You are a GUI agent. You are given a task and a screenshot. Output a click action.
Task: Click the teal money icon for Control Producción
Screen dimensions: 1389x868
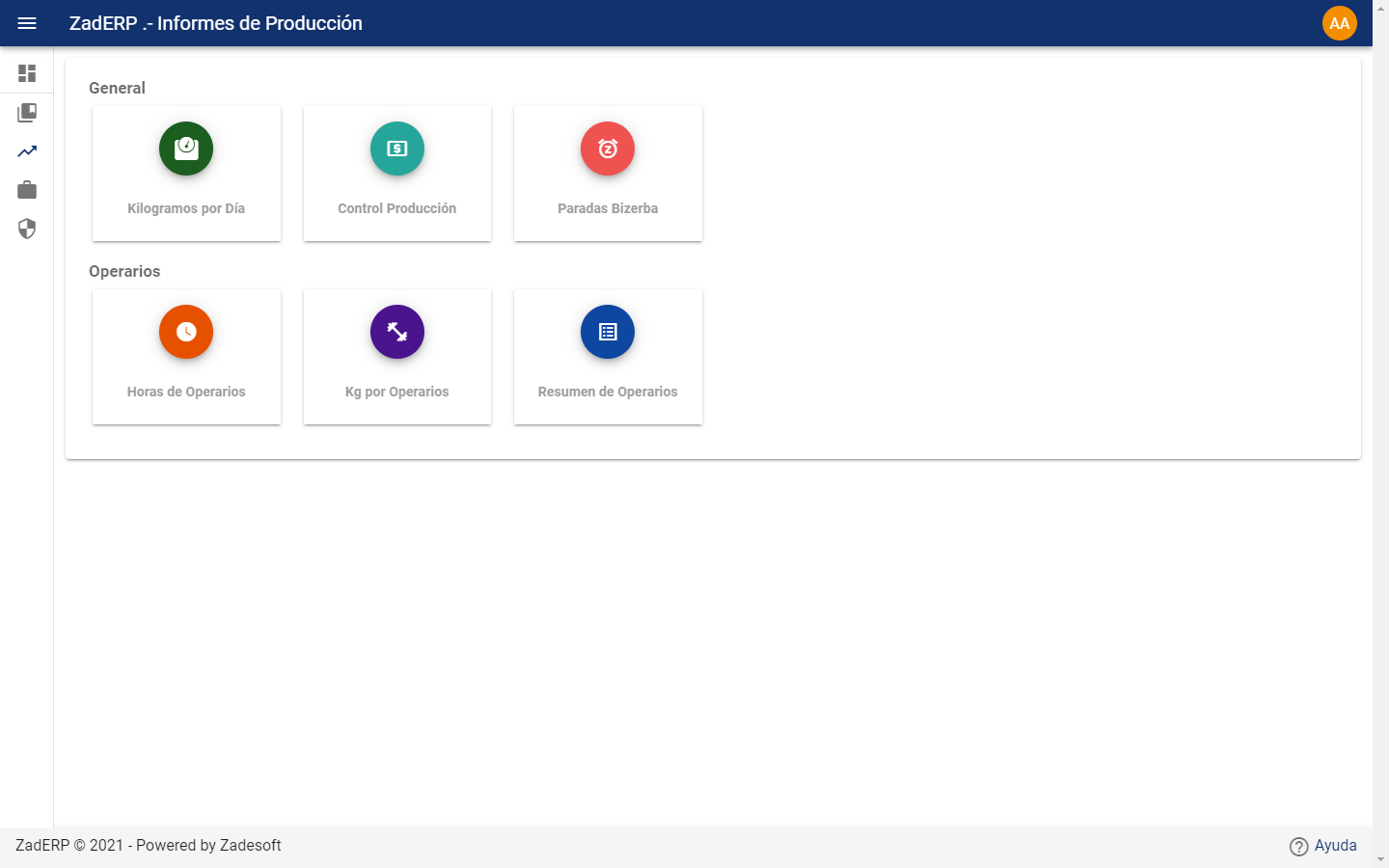397,149
